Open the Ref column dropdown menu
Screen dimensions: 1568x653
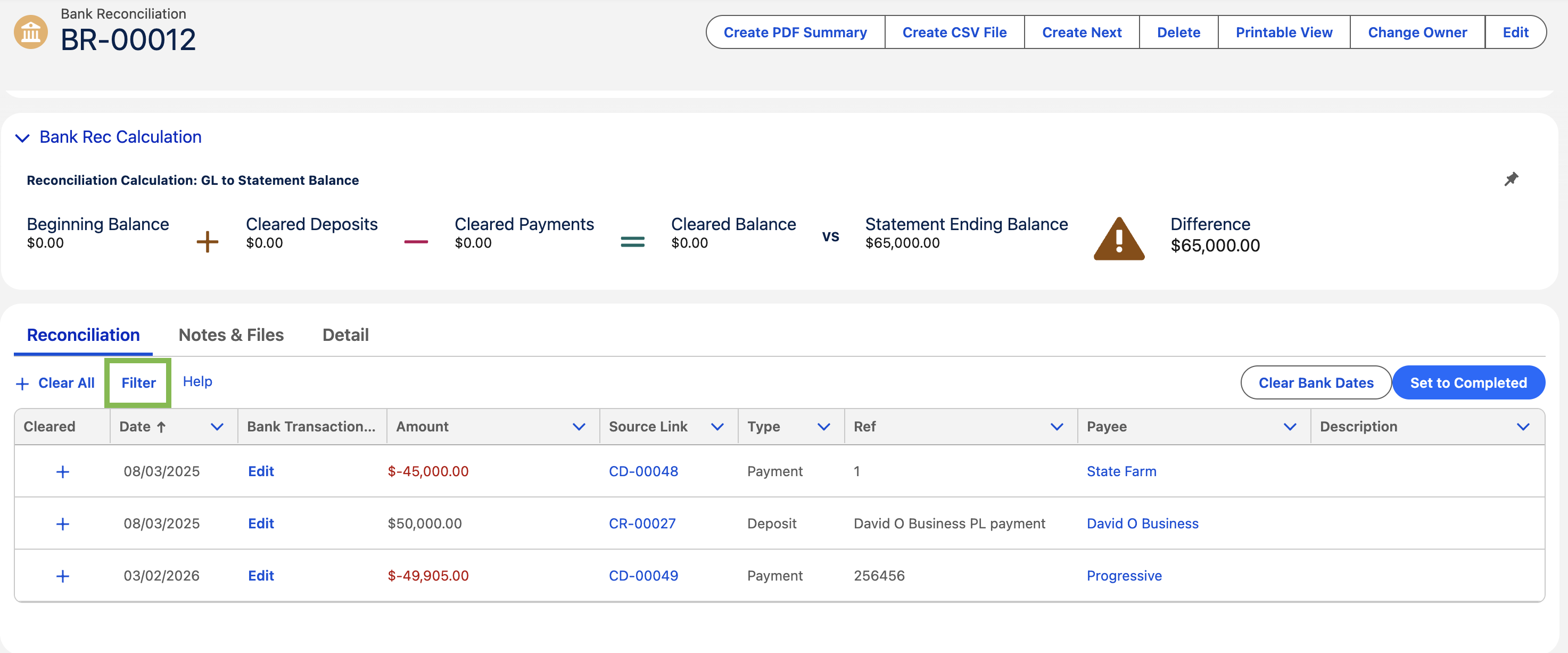[1057, 427]
